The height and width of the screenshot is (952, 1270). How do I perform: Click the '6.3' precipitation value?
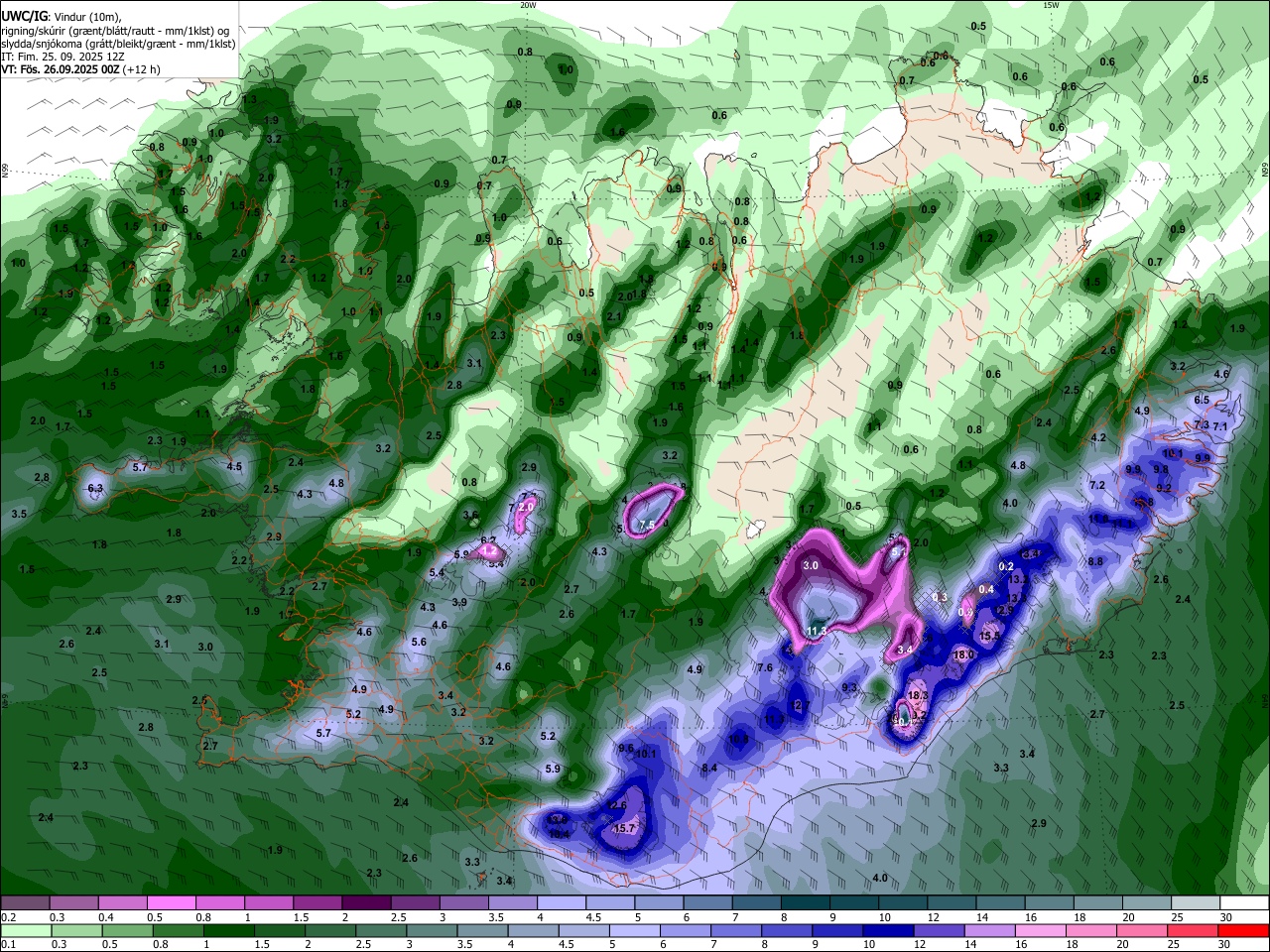coord(95,489)
